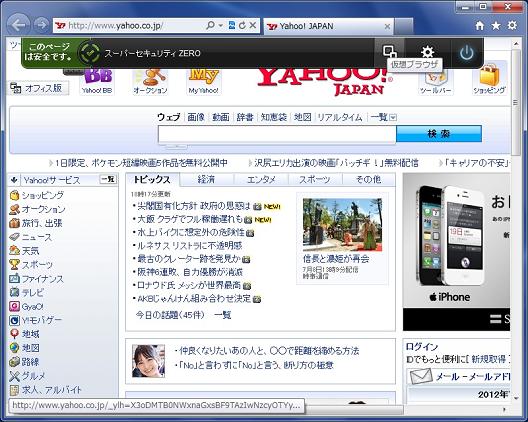
Task: Open headline AKBじゃんけん組み合わせ決定
Action: (194, 299)
